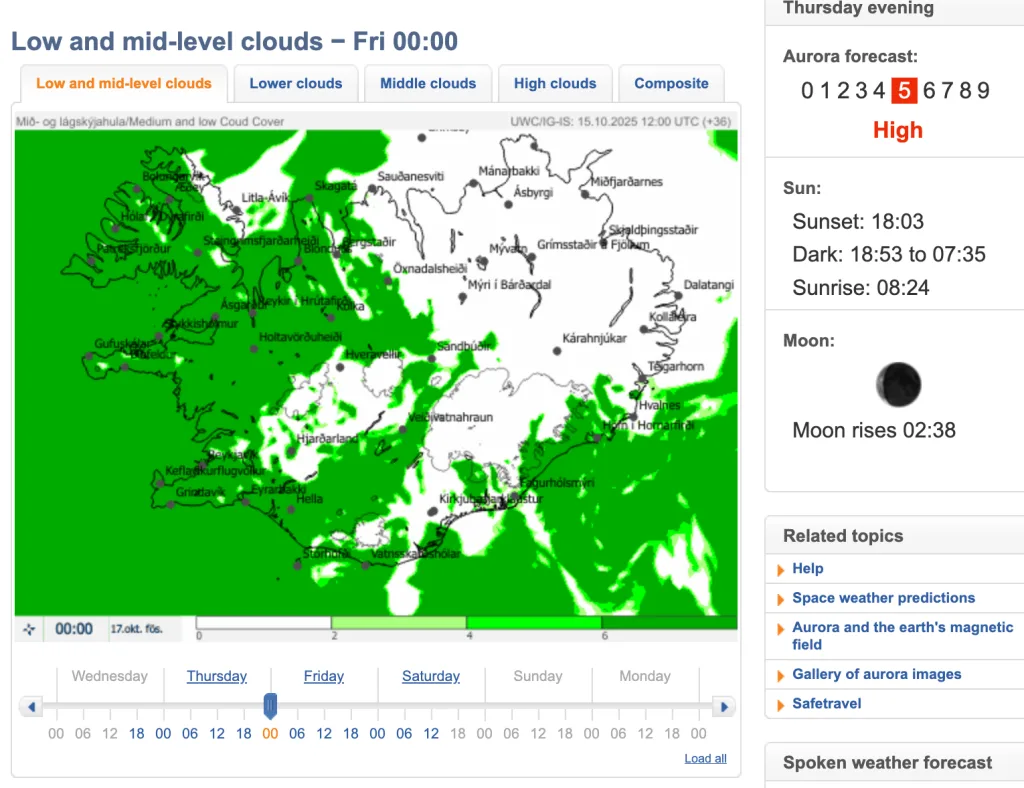
Task: Switch to the Lower clouds tab
Action: point(295,84)
